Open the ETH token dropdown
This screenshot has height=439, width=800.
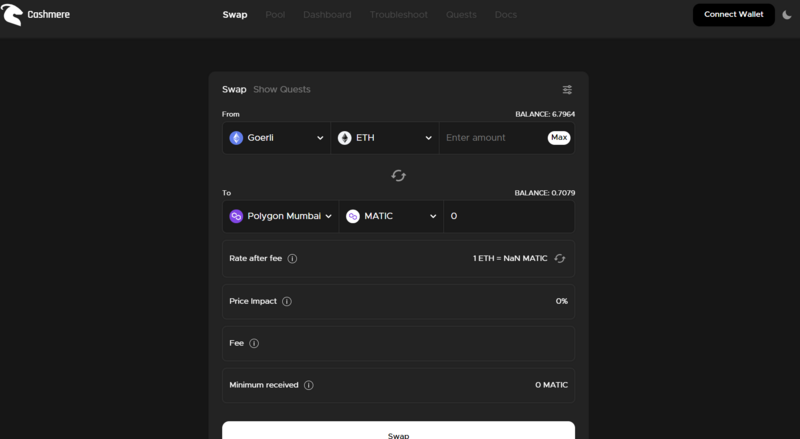(x=385, y=138)
